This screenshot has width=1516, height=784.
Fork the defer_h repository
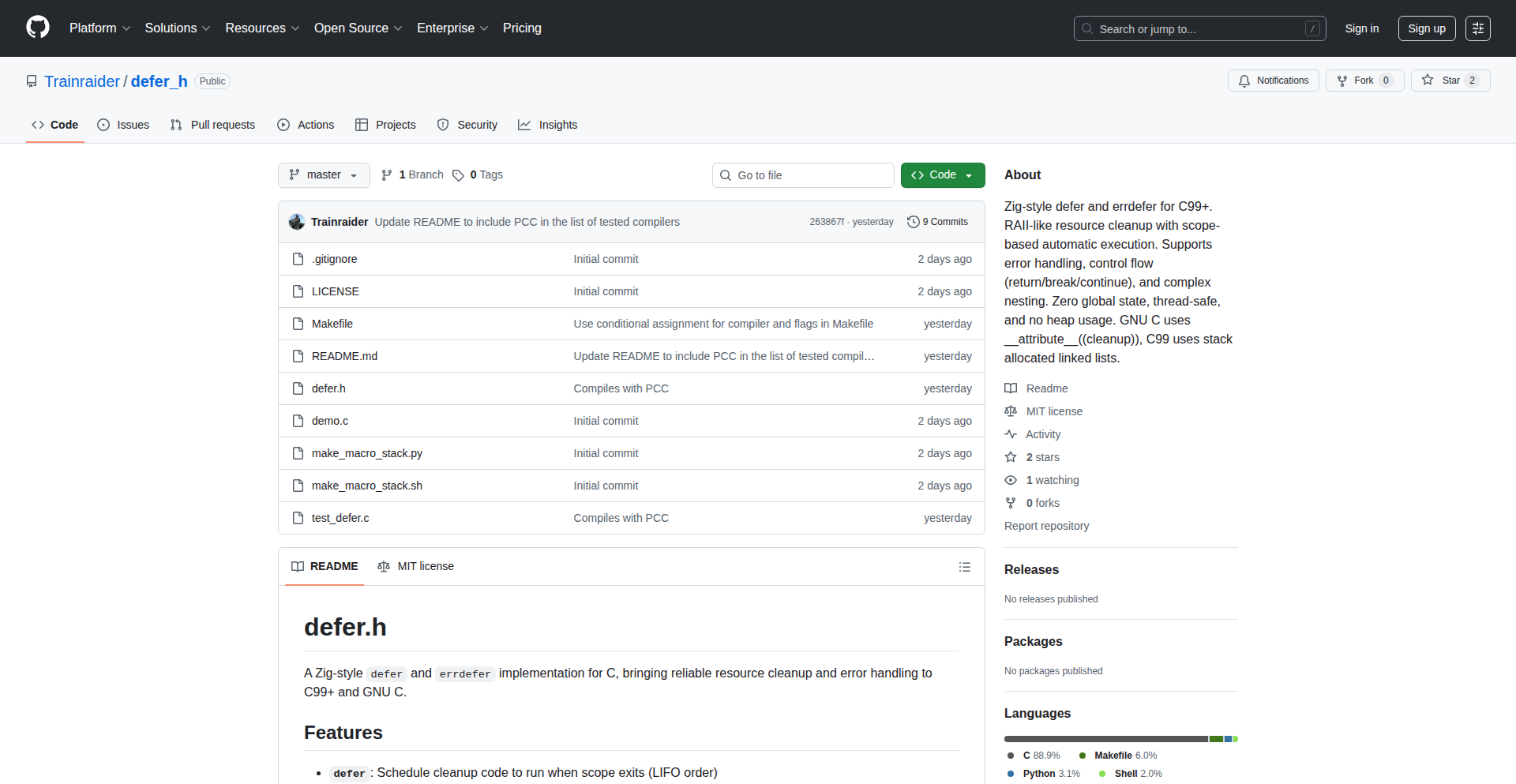(x=1365, y=81)
